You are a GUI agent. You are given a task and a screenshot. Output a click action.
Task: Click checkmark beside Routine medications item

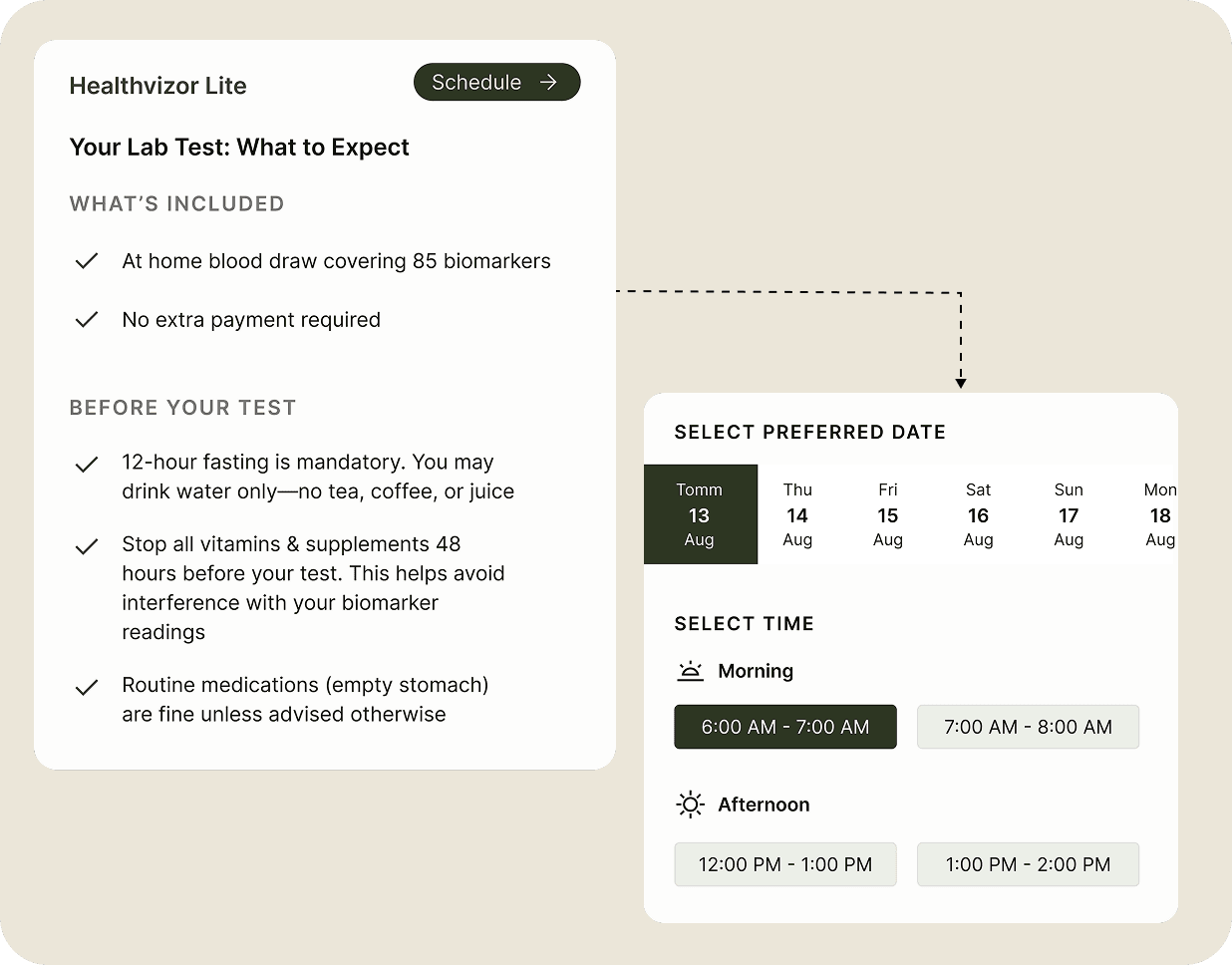[87, 687]
